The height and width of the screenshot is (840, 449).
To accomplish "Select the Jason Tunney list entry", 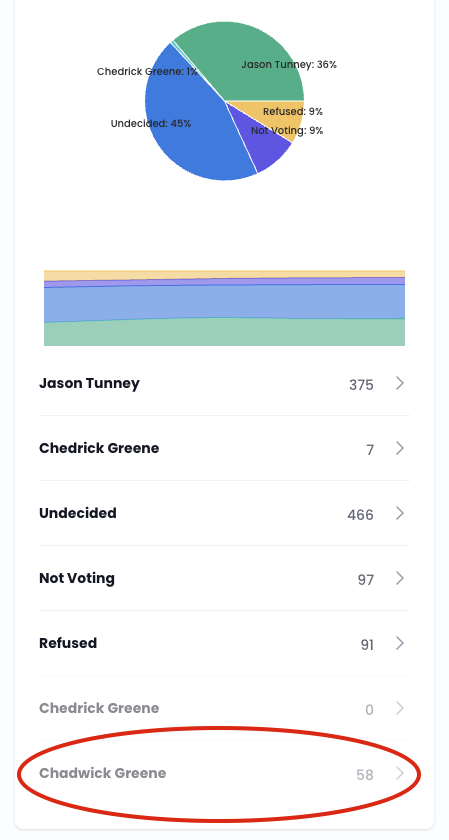I will click(224, 384).
